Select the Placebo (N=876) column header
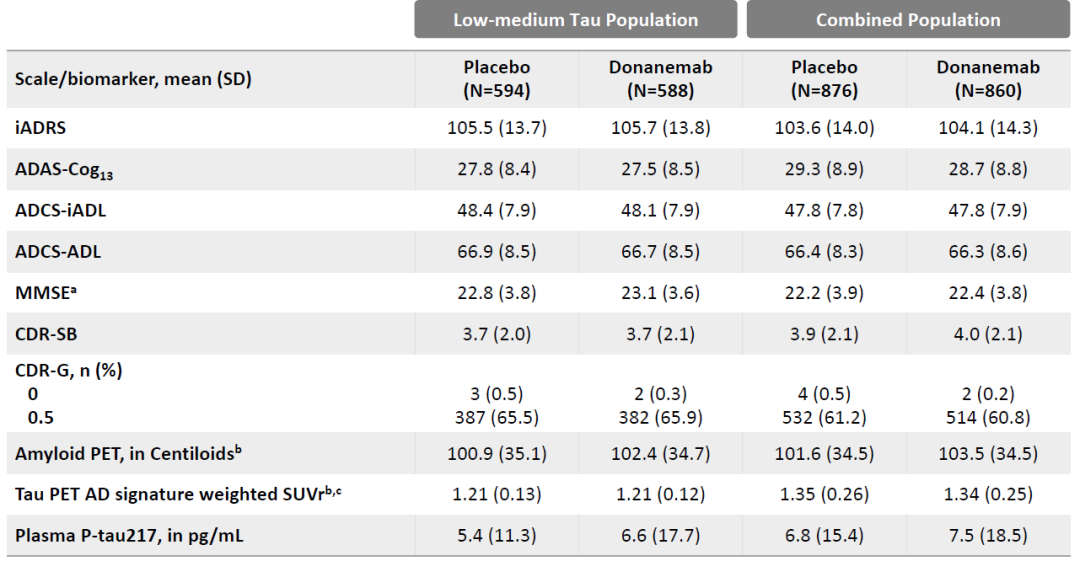Viewport: 1080px width, 561px height. [825, 79]
